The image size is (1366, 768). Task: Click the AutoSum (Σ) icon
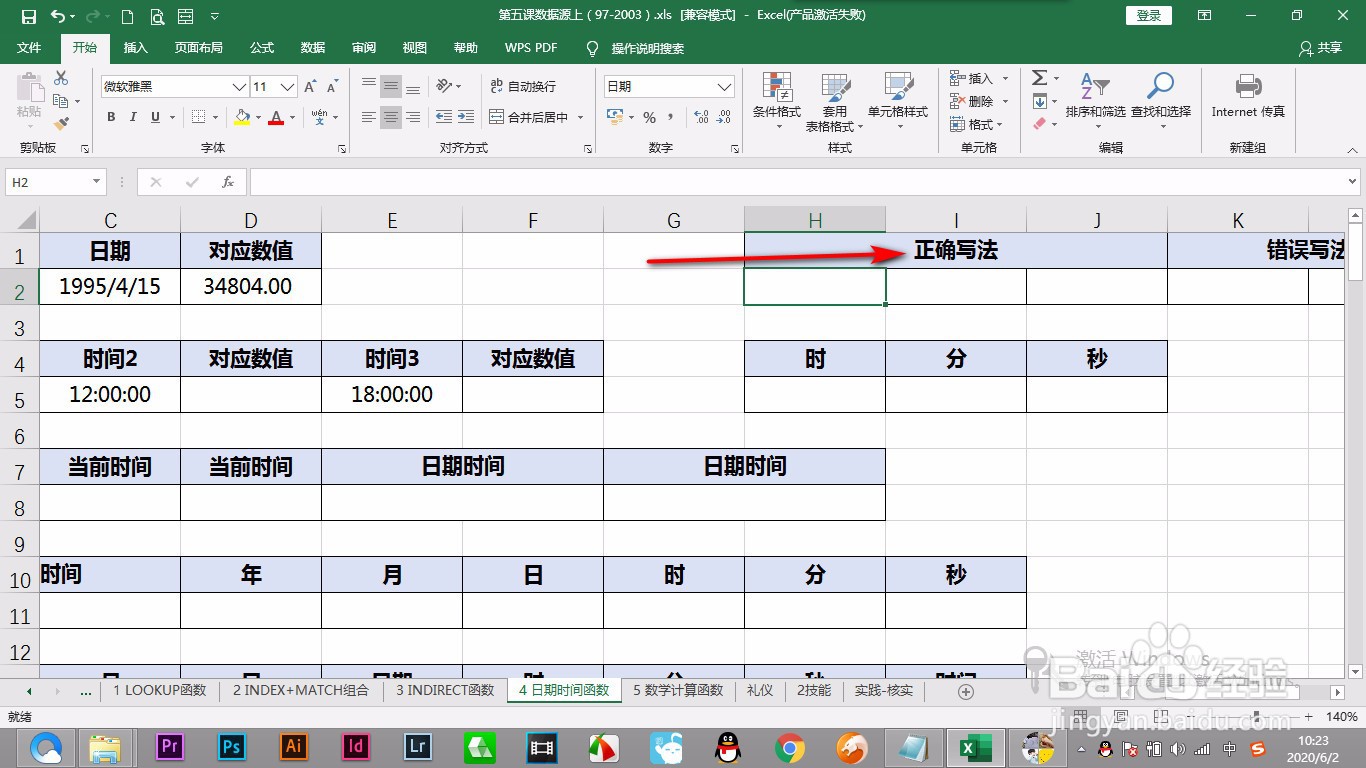1040,78
